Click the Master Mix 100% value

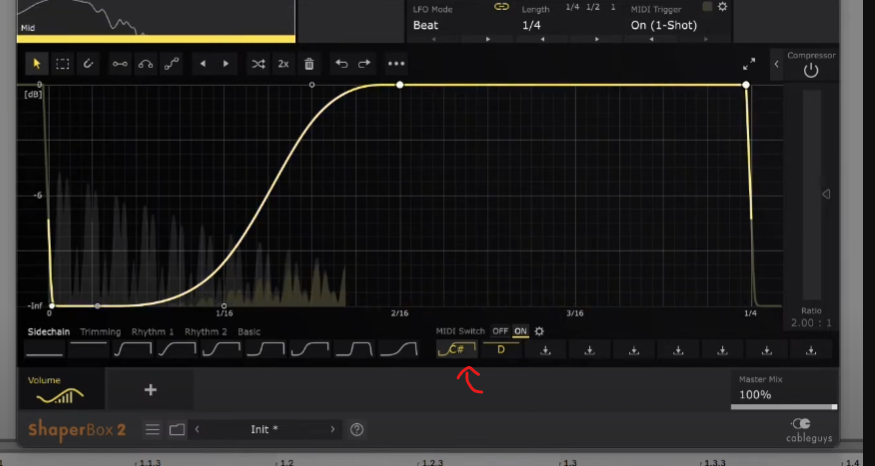click(755, 395)
